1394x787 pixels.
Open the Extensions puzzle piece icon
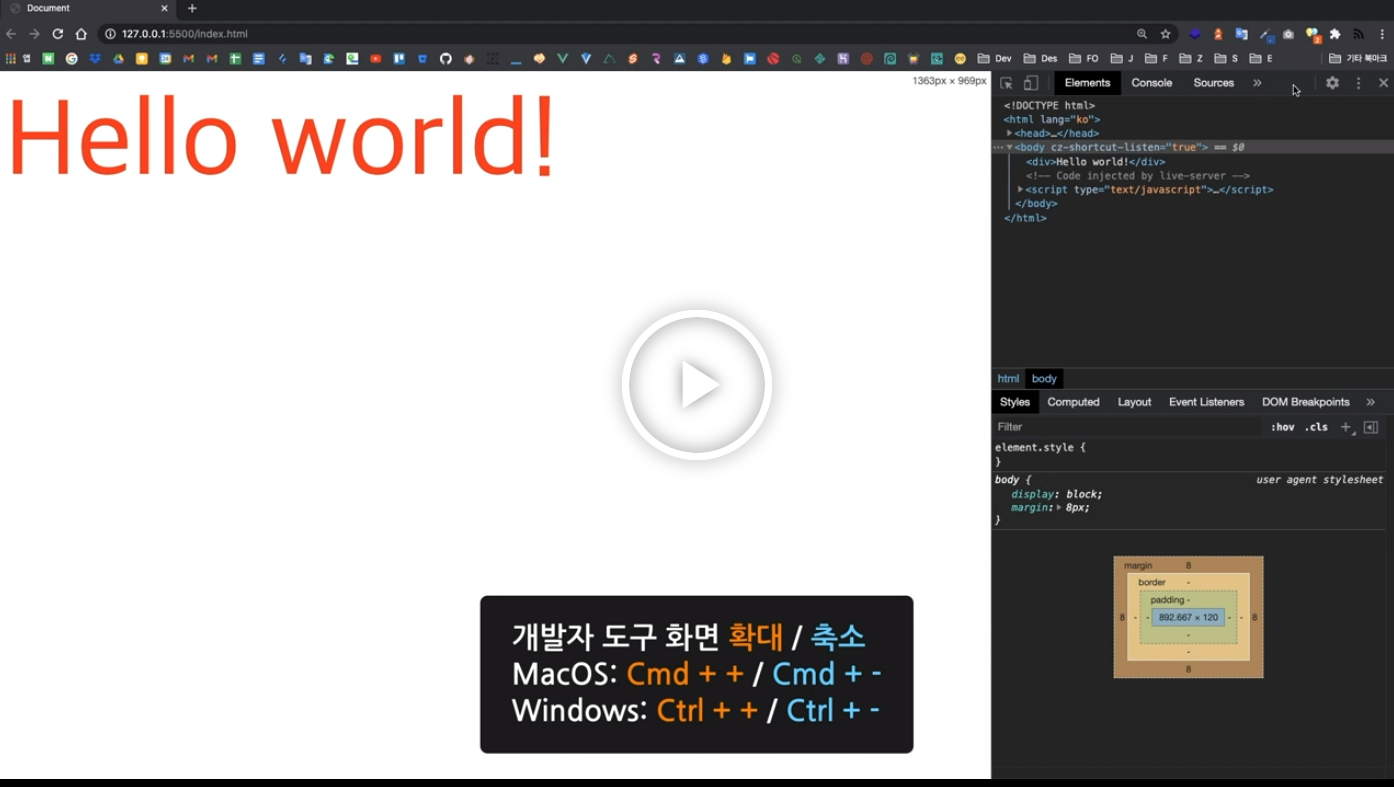pyautogui.click(x=1335, y=34)
